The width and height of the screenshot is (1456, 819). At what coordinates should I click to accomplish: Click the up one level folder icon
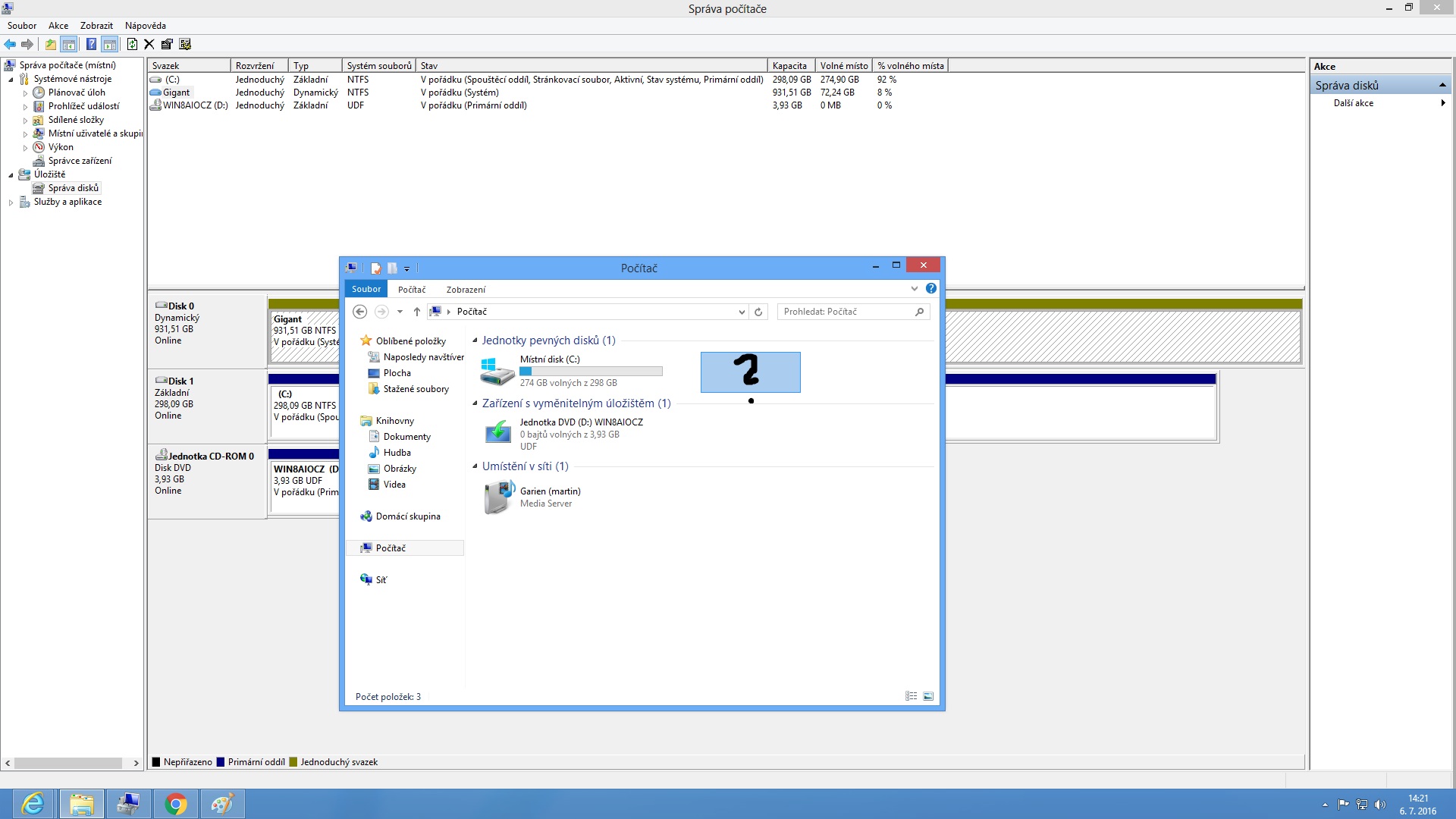pyautogui.click(x=51, y=44)
